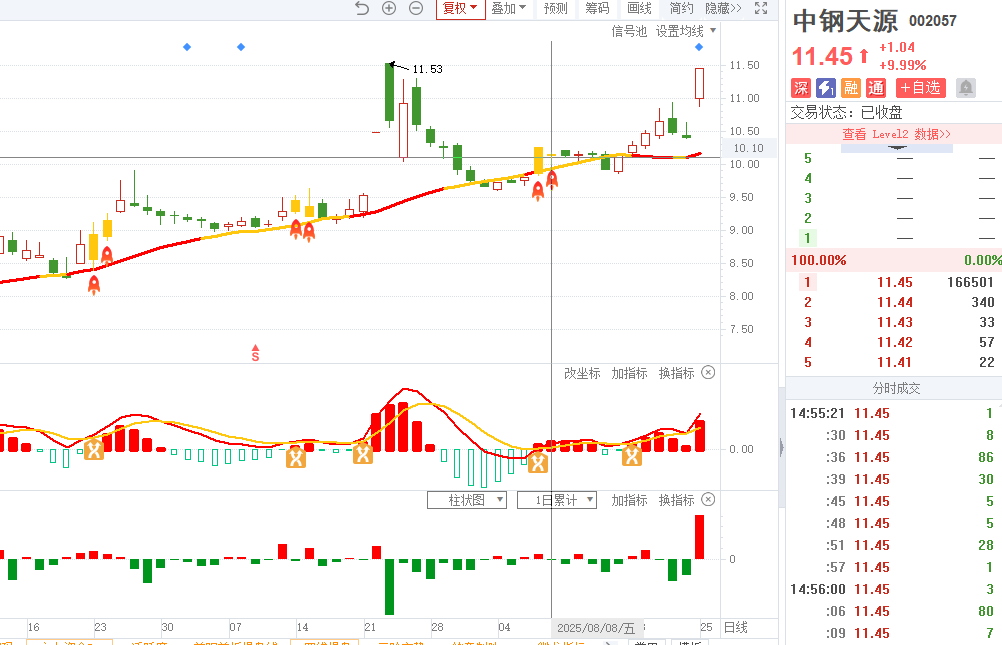The height and width of the screenshot is (645, 1002).
Task: Click the blue diamond above latest candle
Action: point(699,47)
